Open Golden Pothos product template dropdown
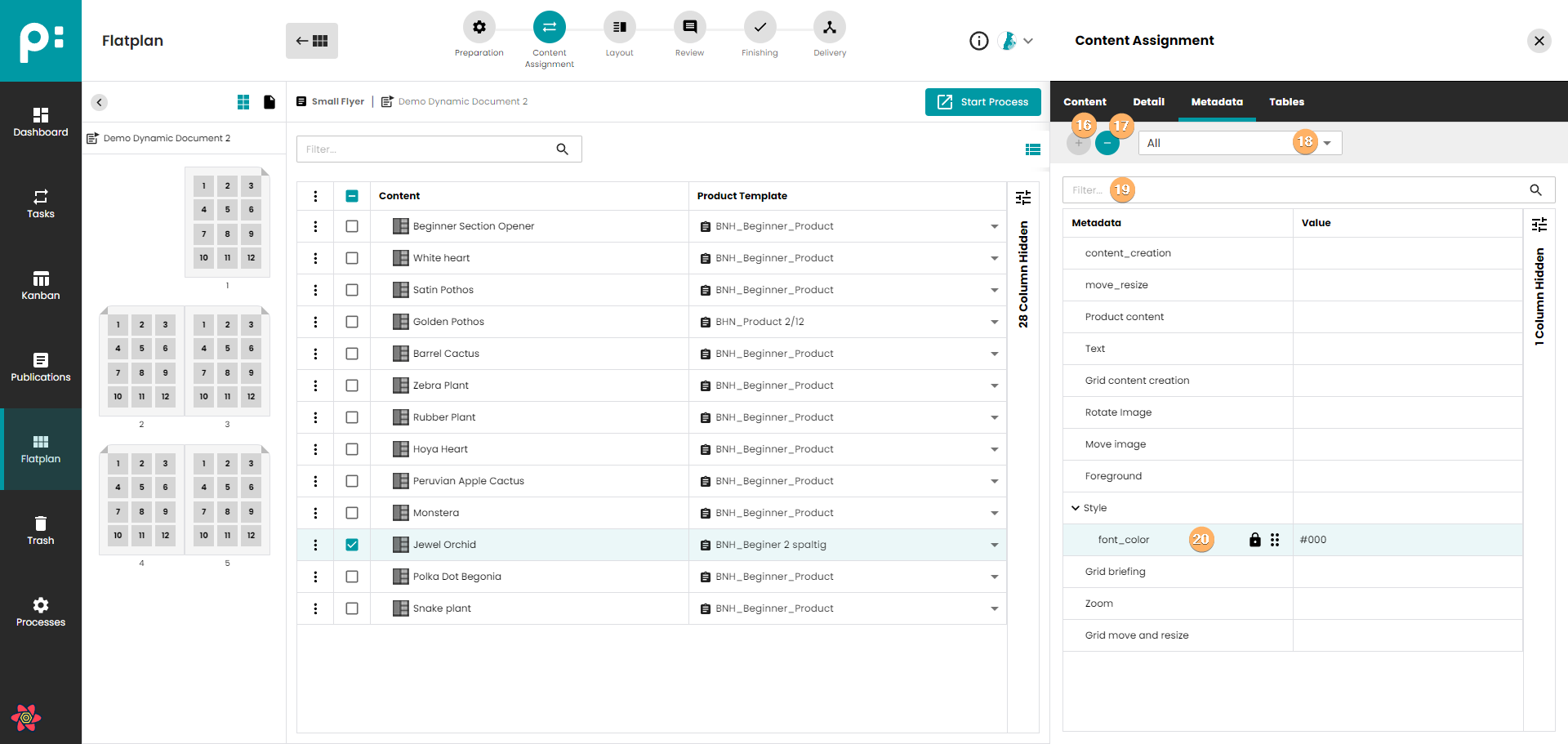Image resolution: width=1568 pixels, height=744 pixels. click(x=994, y=322)
